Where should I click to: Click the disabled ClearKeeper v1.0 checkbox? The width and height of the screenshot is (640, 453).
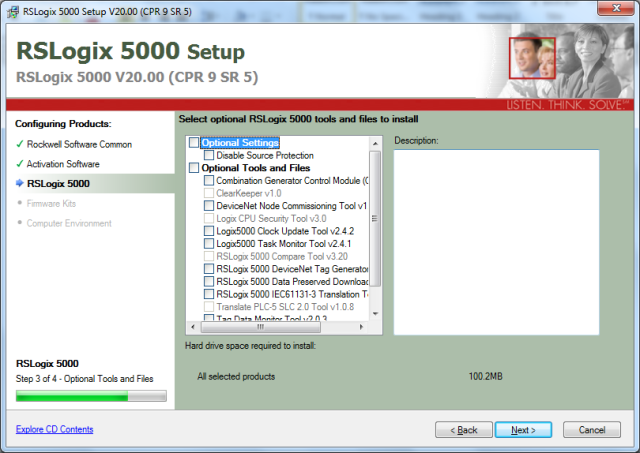click(x=209, y=193)
